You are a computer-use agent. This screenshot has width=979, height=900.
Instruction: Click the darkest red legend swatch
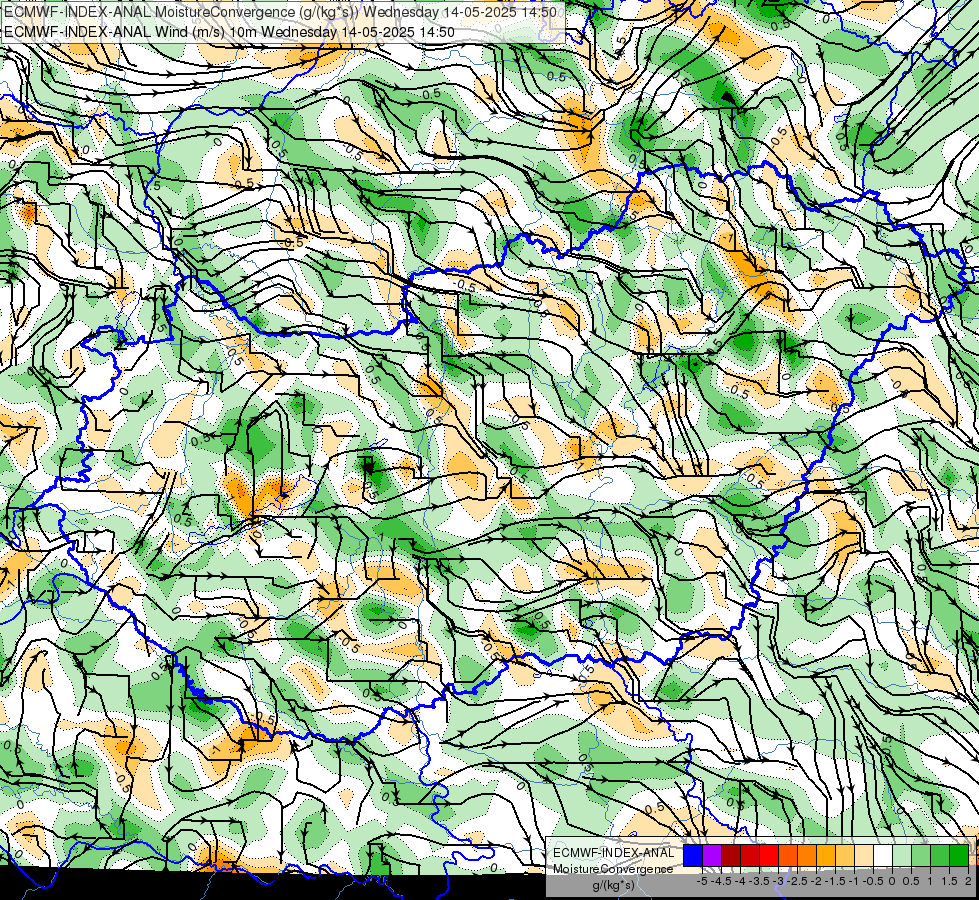pyautogui.click(x=731, y=856)
